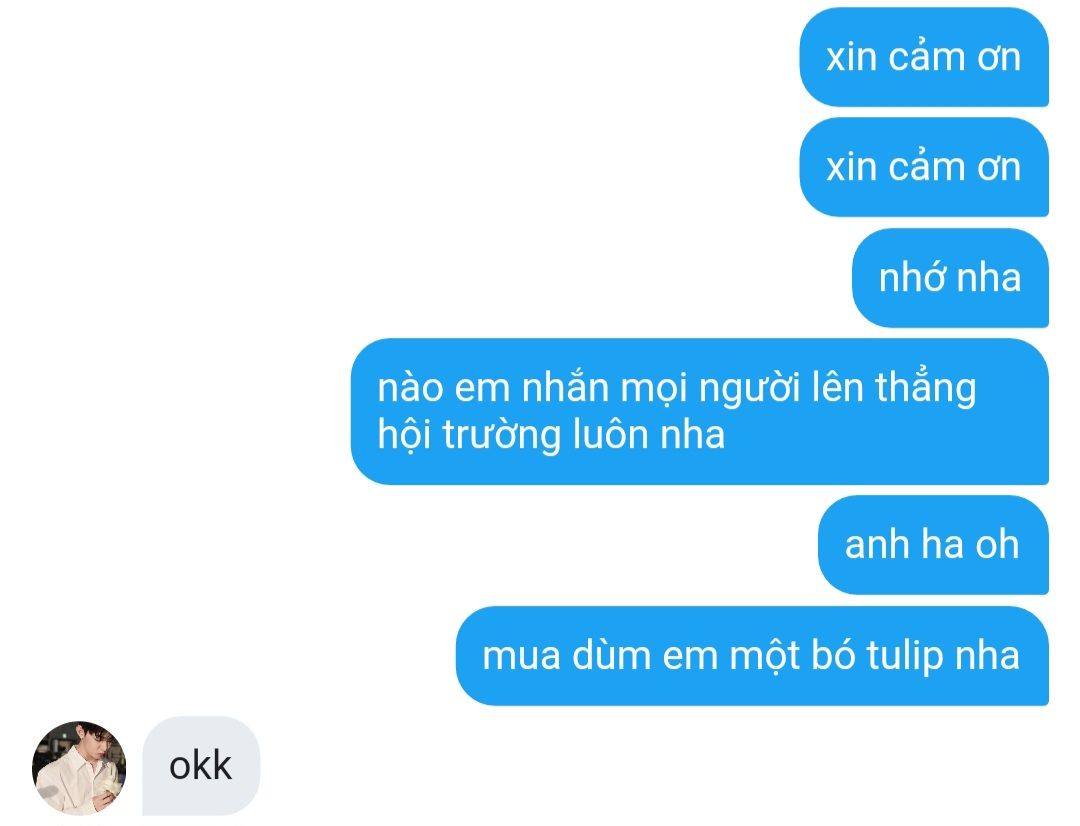The width and height of the screenshot is (1080, 826).
Task: Select the 'anh ha oh' message bubble
Action: tap(933, 544)
